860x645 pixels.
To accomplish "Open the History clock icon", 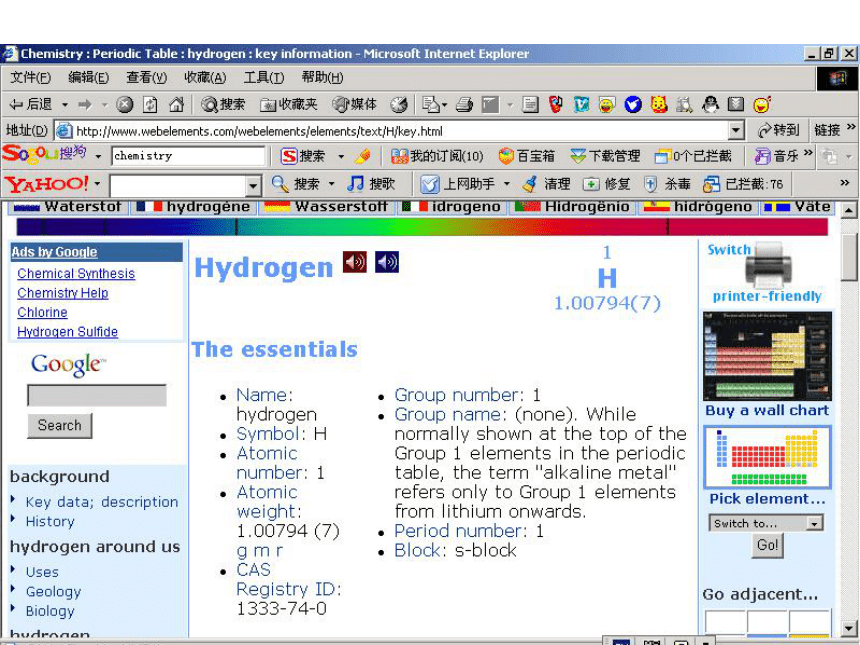I will point(399,104).
